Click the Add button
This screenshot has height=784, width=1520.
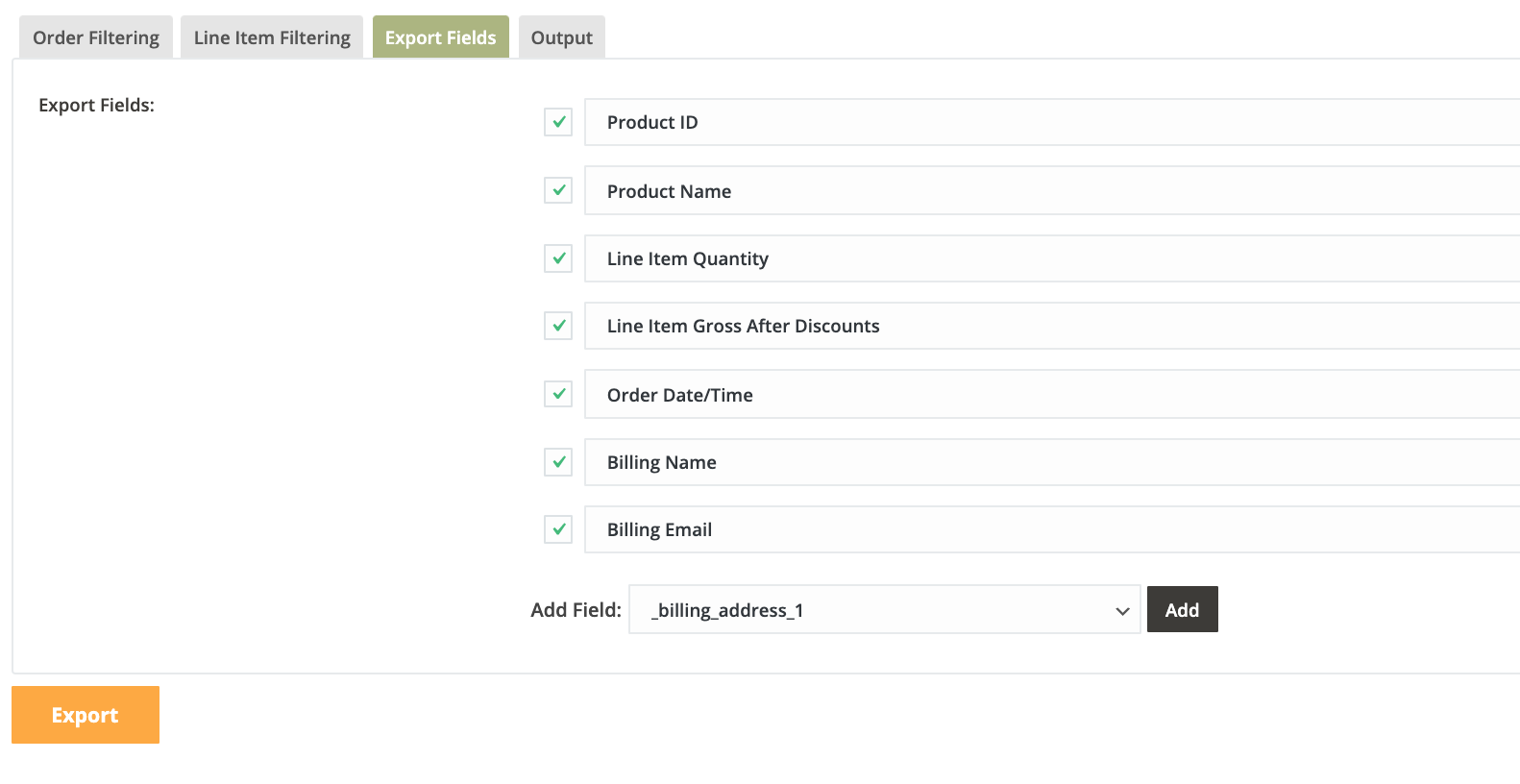(x=1182, y=610)
